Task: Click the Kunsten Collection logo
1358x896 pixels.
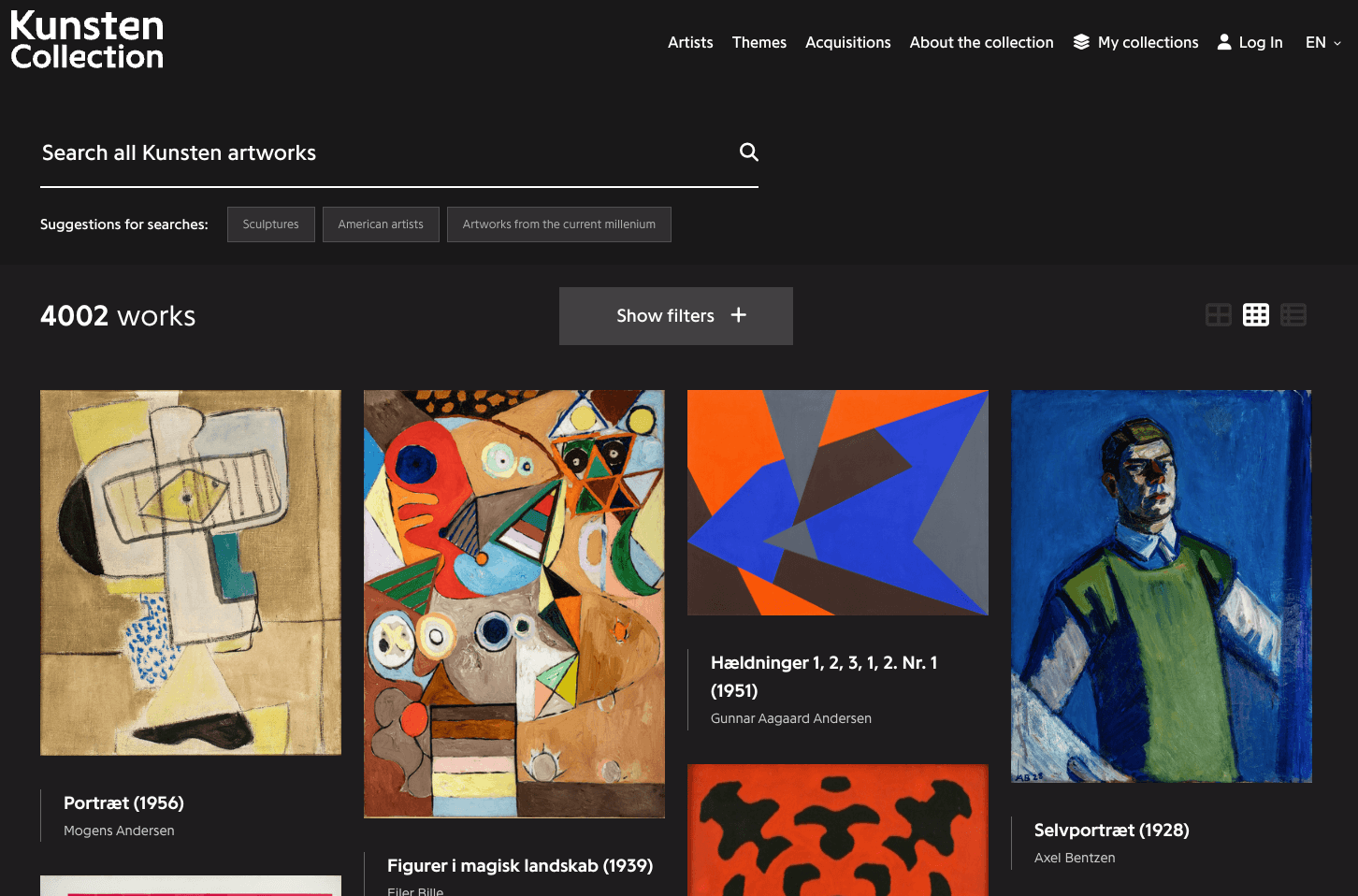Action: pyautogui.click(x=87, y=40)
